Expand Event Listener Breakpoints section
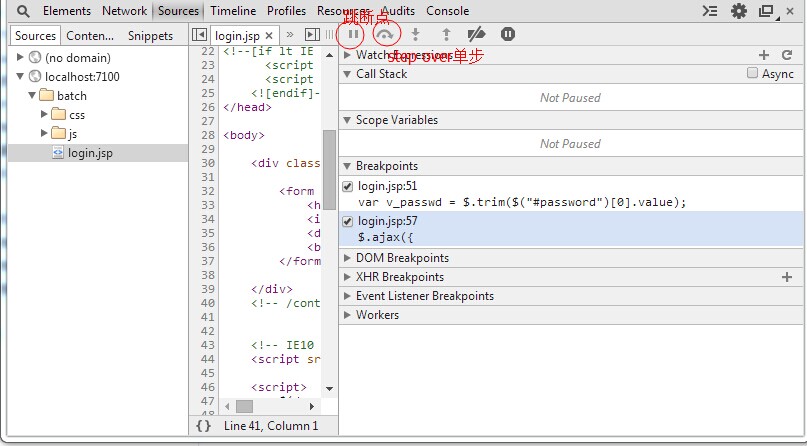 point(347,296)
